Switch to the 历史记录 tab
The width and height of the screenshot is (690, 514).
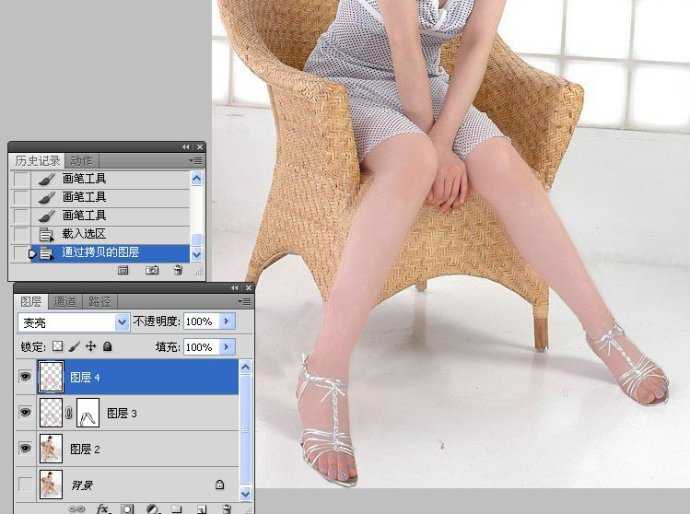tap(37, 161)
